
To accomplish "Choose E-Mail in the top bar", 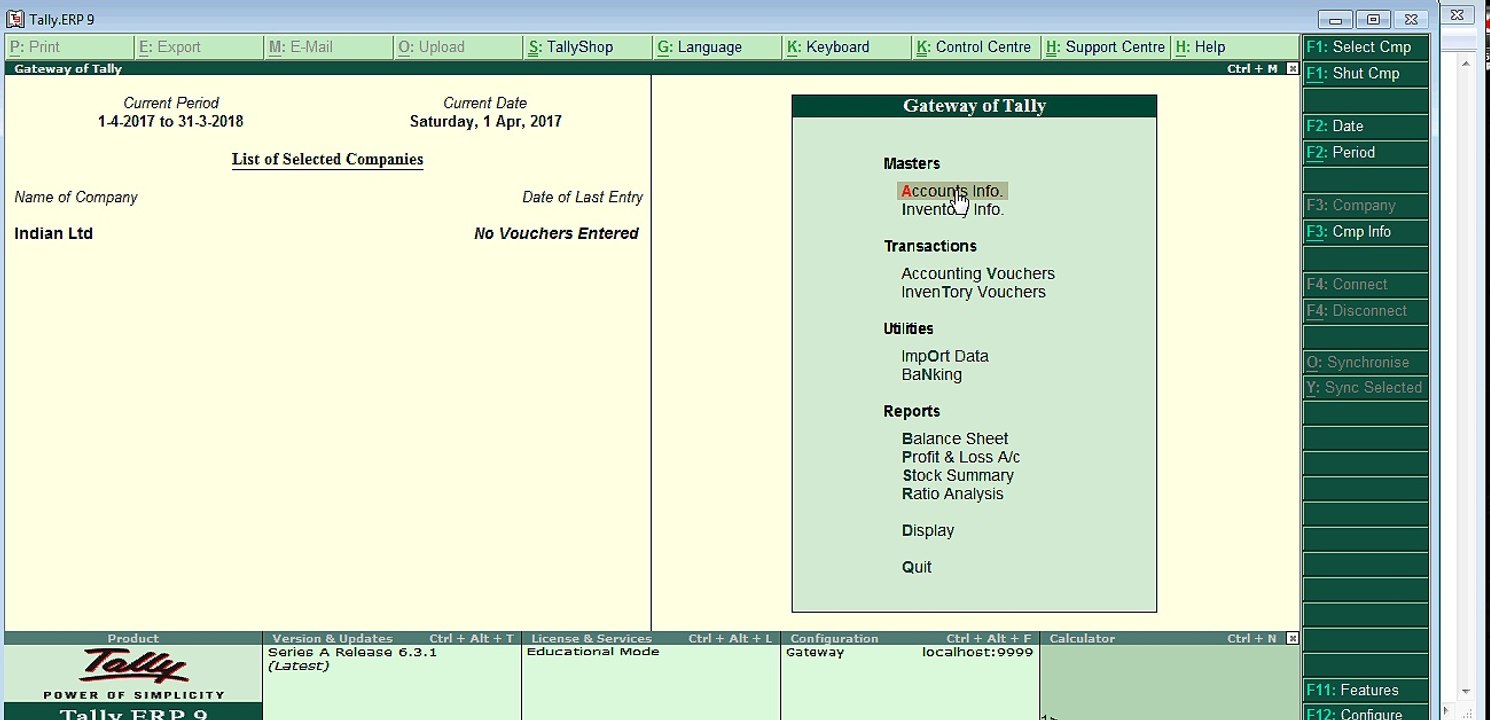I will 329,47.
